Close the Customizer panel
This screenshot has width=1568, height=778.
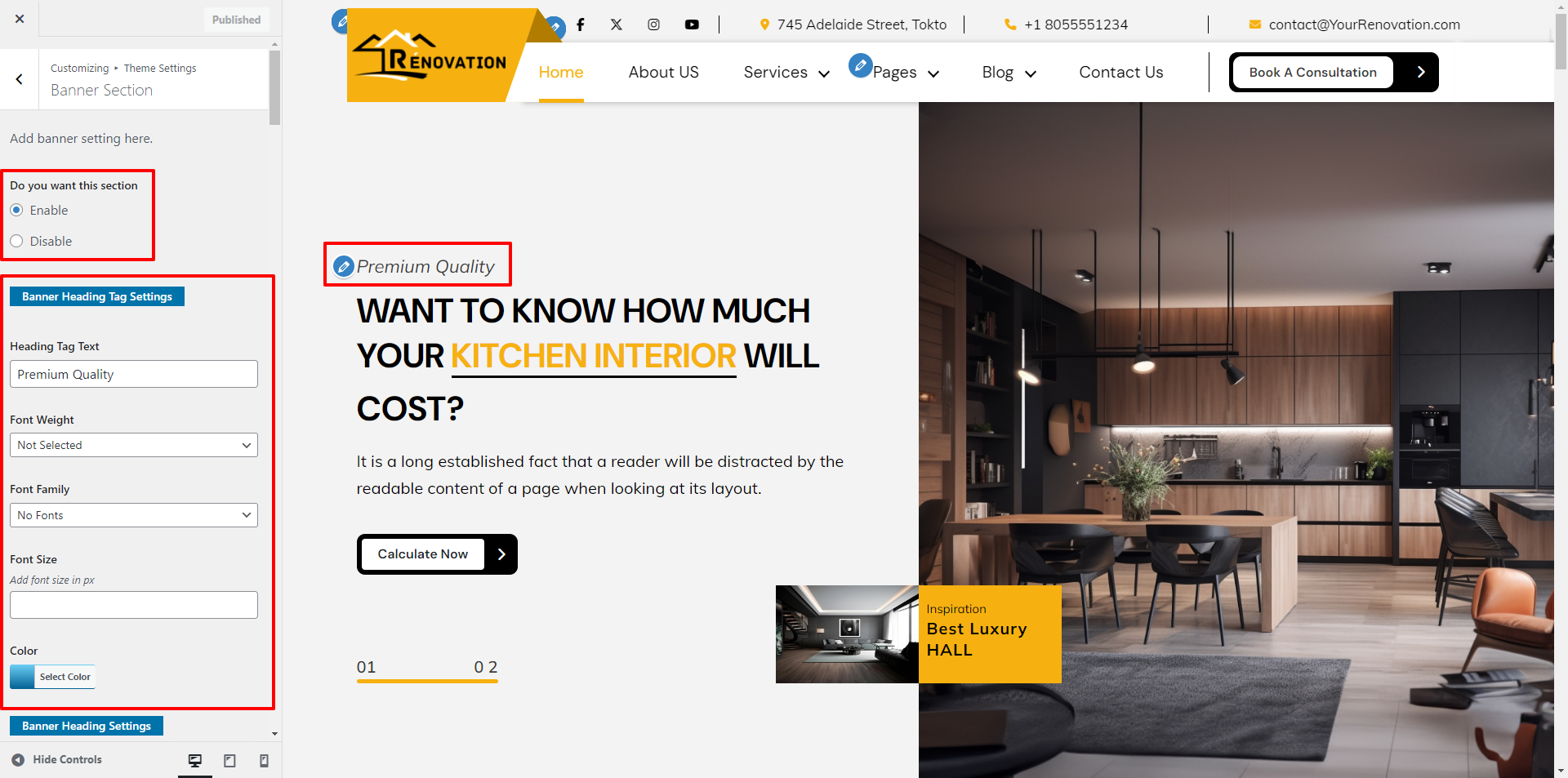(x=20, y=19)
